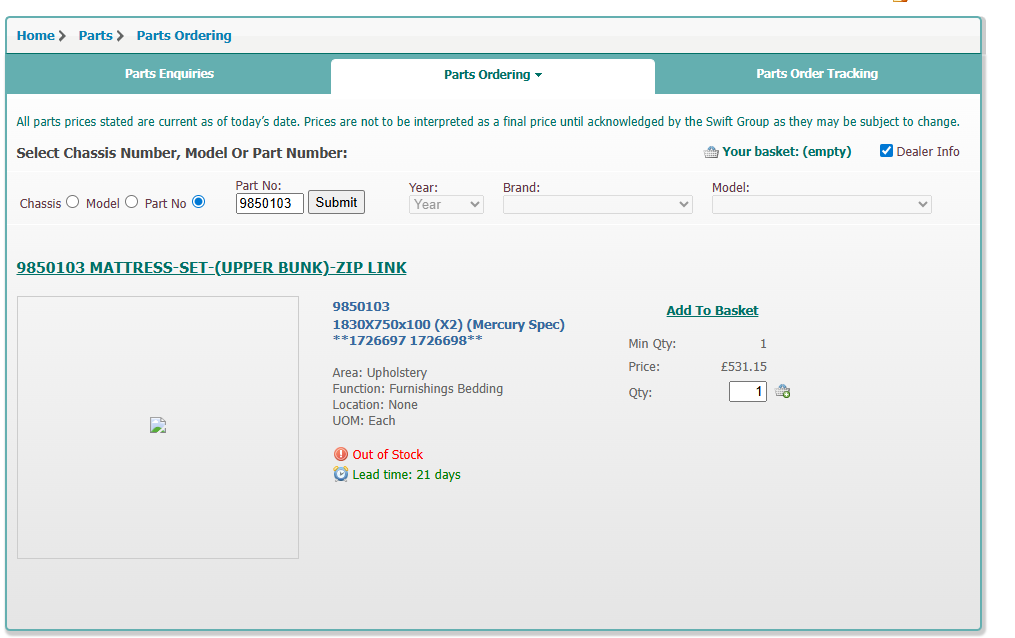Go to Parts in the breadcrumb
This screenshot has height=638, width=1015.
pos(95,36)
